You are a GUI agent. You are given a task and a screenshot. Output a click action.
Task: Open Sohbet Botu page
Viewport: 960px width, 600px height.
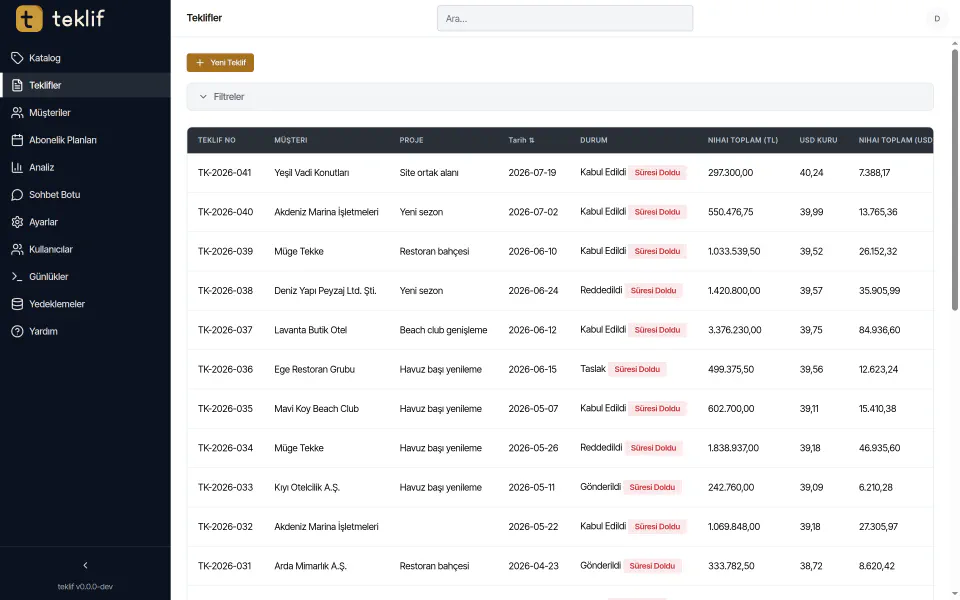coord(85,195)
